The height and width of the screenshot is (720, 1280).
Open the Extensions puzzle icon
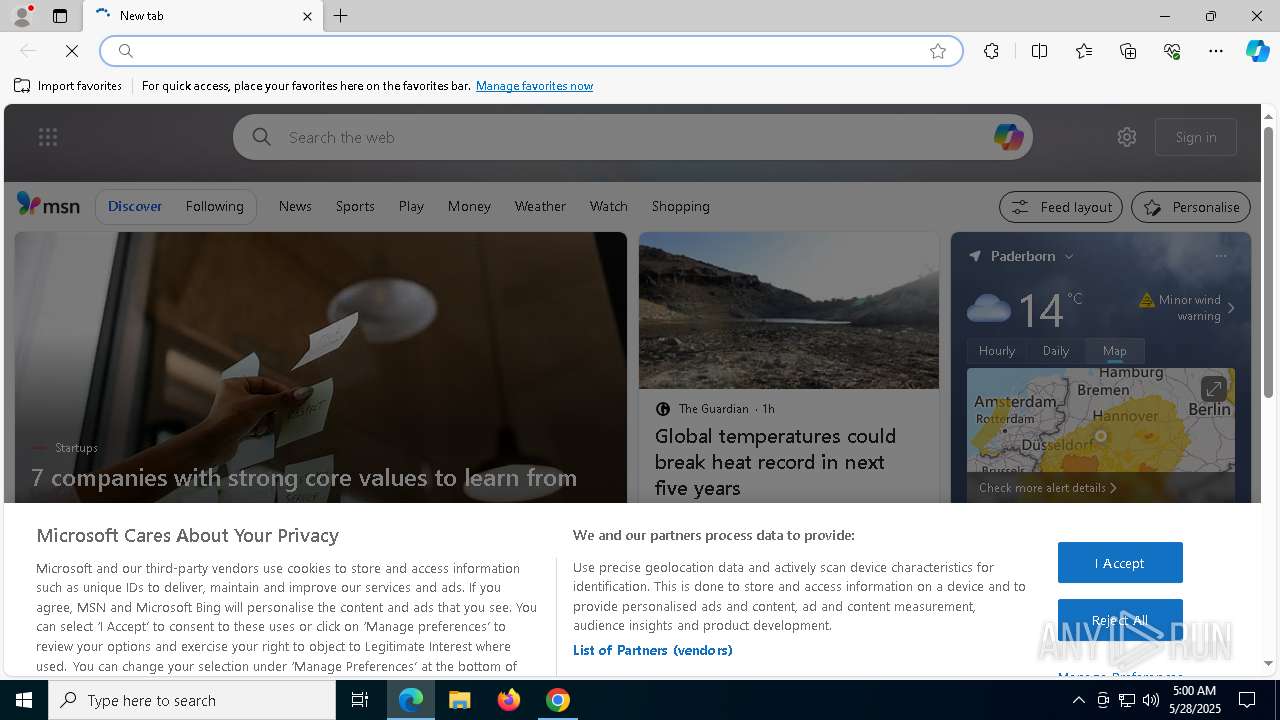click(991, 51)
